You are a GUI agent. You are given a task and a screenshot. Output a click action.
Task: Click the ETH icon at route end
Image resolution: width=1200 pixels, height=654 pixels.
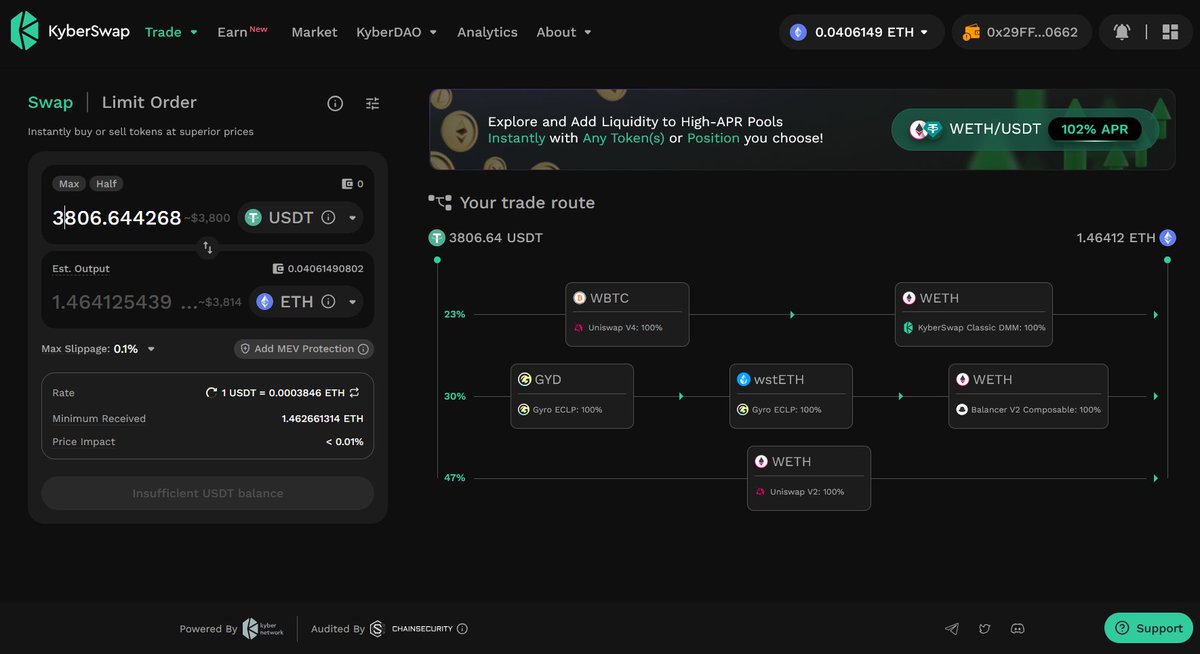(1167, 238)
